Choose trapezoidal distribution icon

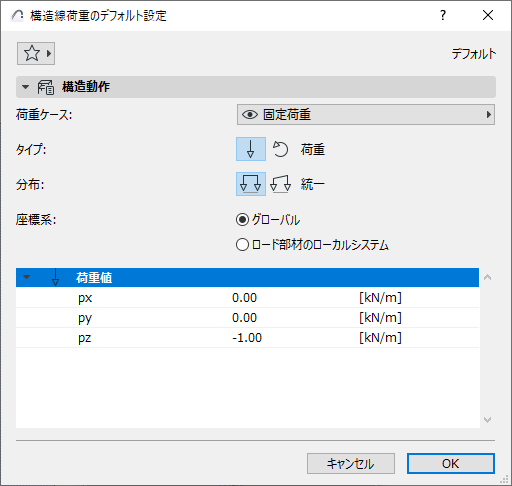[280, 184]
